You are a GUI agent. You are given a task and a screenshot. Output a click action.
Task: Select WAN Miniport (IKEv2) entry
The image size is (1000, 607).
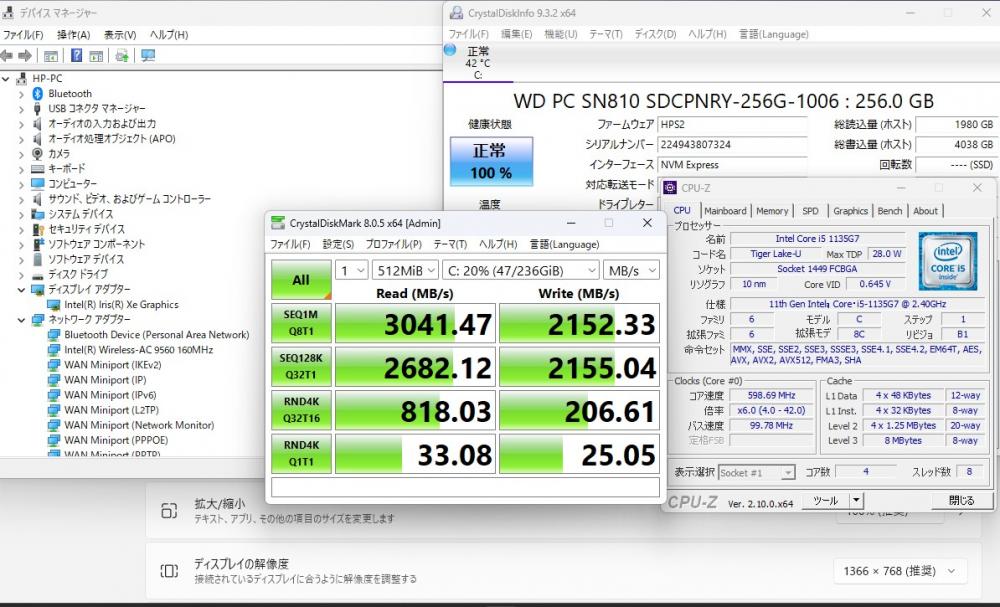tap(113, 365)
